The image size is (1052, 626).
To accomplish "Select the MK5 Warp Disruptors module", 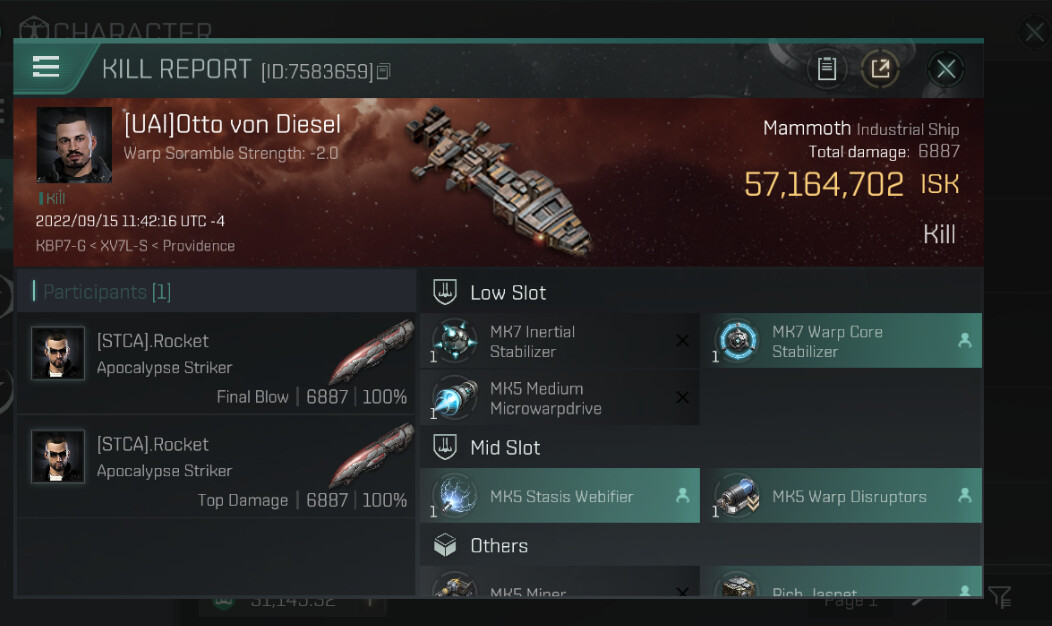I will (x=841, y=496).
